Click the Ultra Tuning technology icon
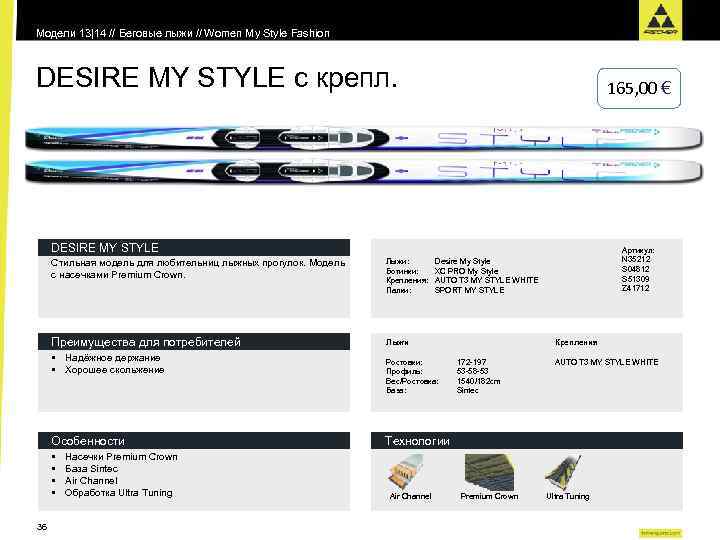The width and height of the screenshot is (720, 540). tap(563, 473)
